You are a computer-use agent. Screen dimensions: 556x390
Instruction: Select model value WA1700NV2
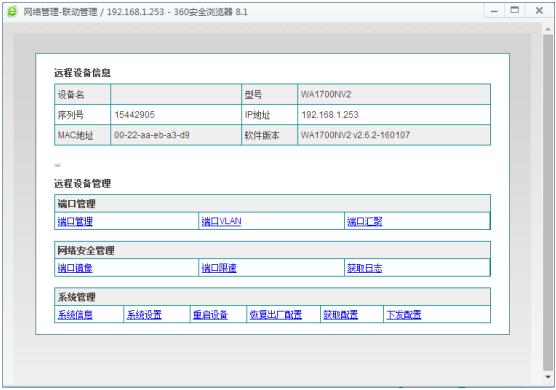tap(326, 94)
